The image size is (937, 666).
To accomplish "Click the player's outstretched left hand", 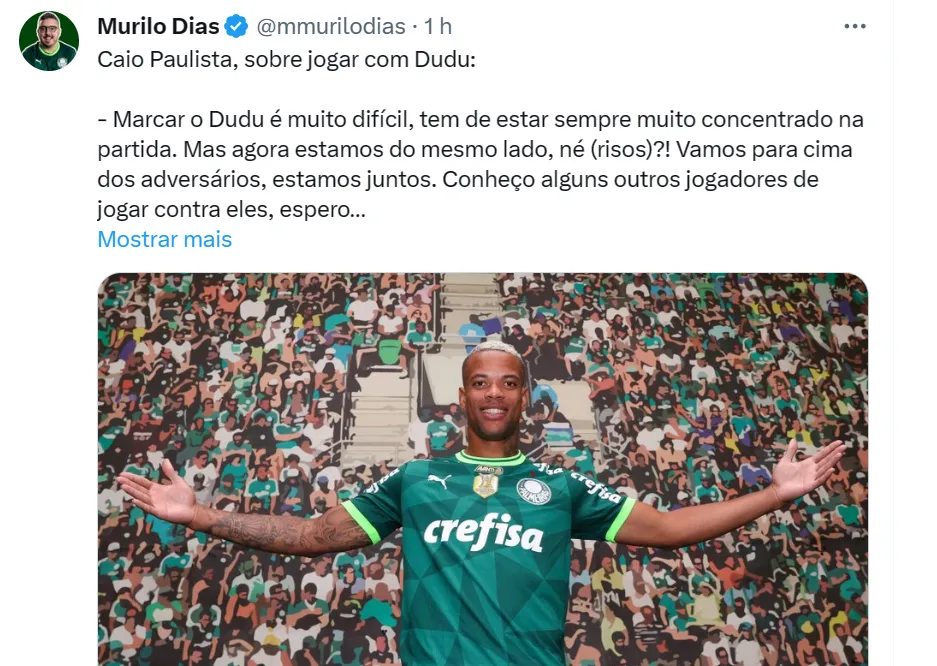I will (x=807, y=471).
